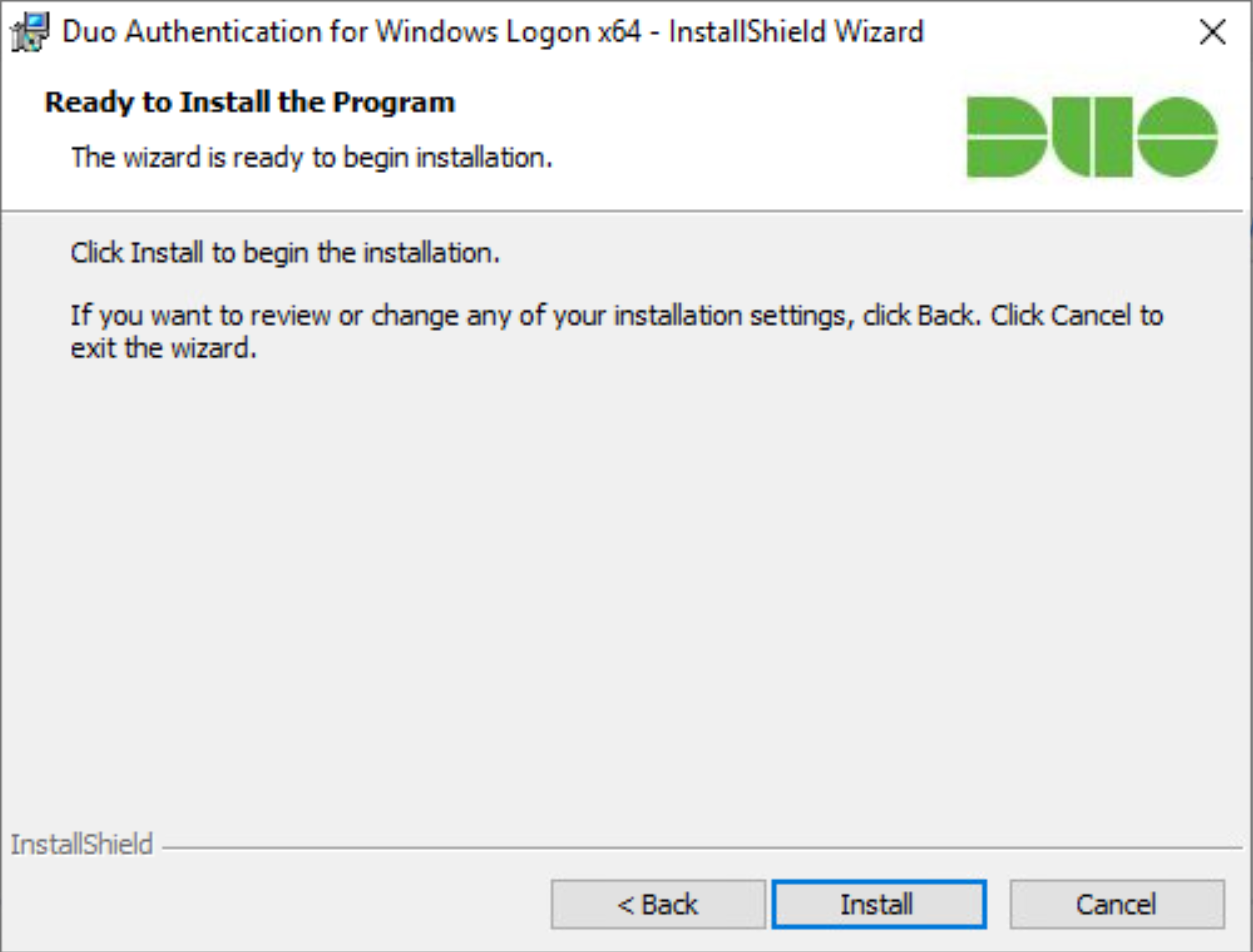Click the InstallShield label at the bottom left
Image resolution: width=1253 pixels, height=952 pixels.
coord(82,844)
